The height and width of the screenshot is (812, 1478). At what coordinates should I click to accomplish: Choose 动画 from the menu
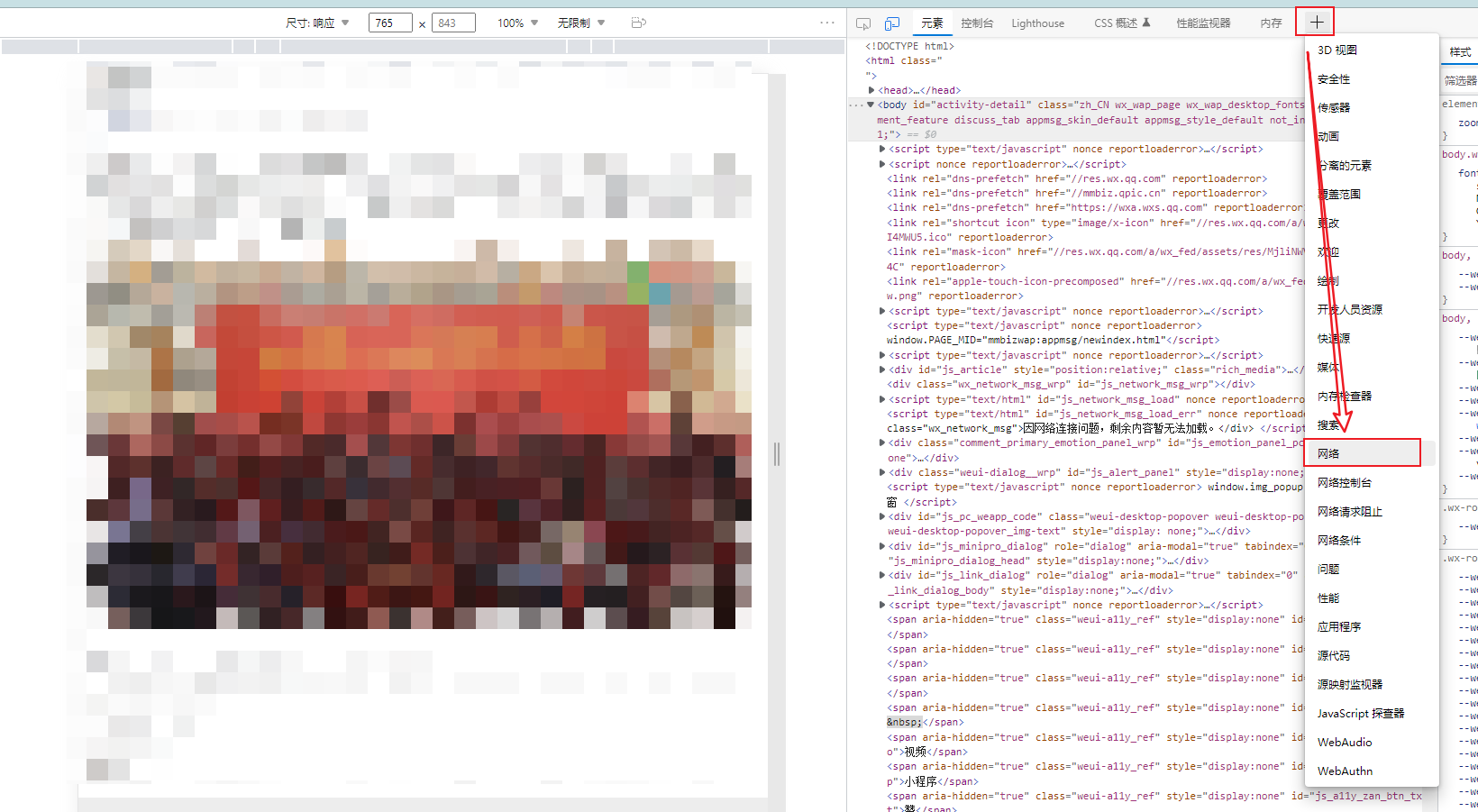(x=1371, y=137)
